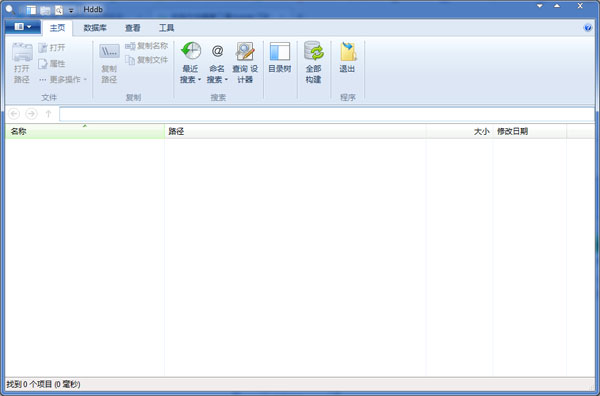Sort by the Name (名称) column header
The width and height of the screenshot is (600, 396).
click(x=85, y=131)
